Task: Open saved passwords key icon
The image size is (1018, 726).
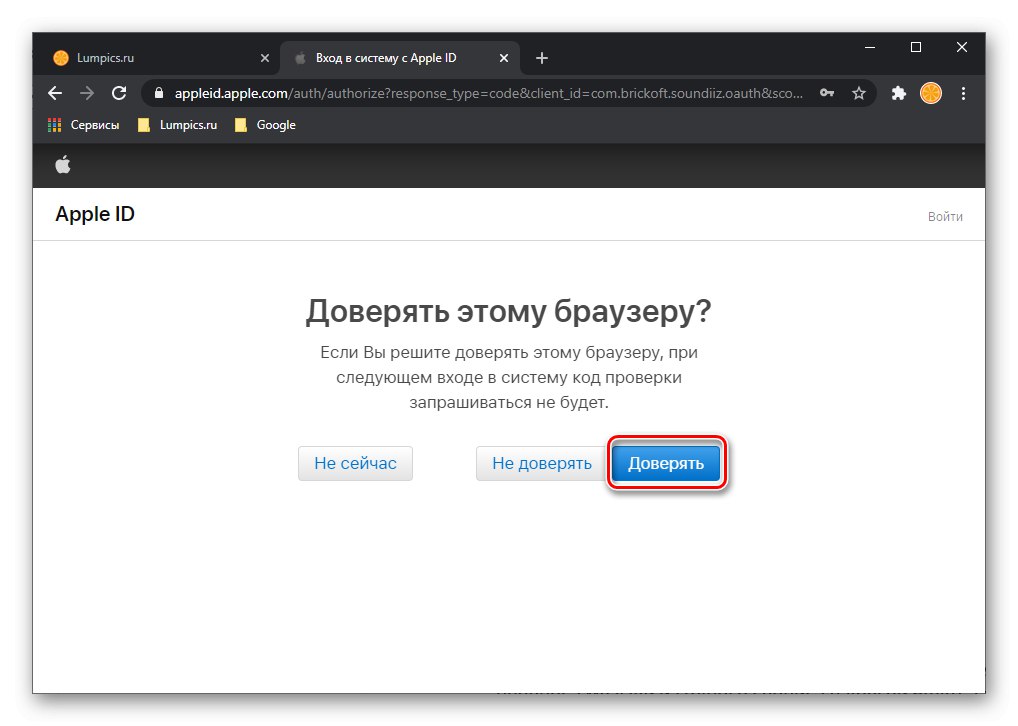Action: 826,94
